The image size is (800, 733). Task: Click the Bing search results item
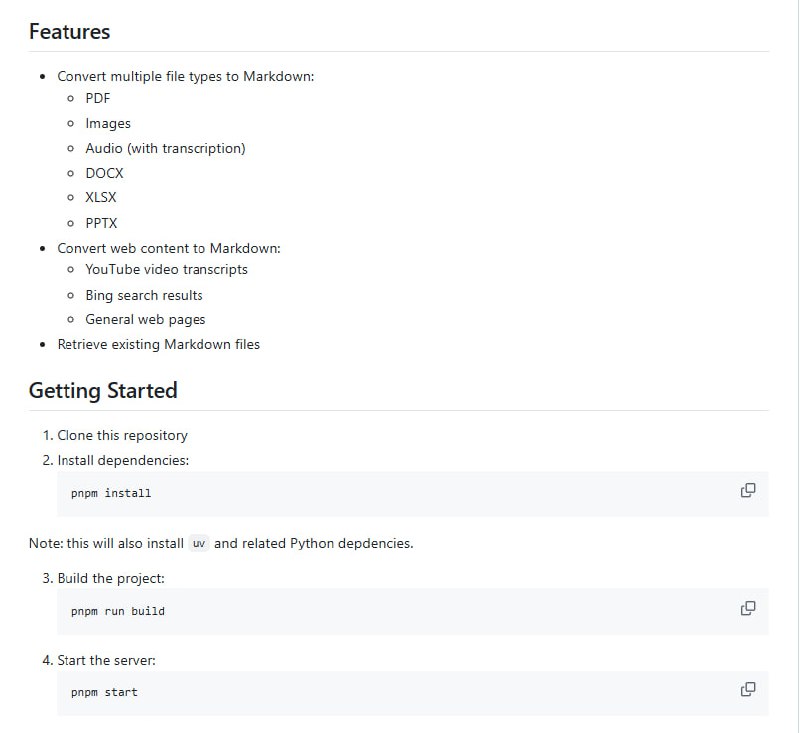(x=144, y=295)
